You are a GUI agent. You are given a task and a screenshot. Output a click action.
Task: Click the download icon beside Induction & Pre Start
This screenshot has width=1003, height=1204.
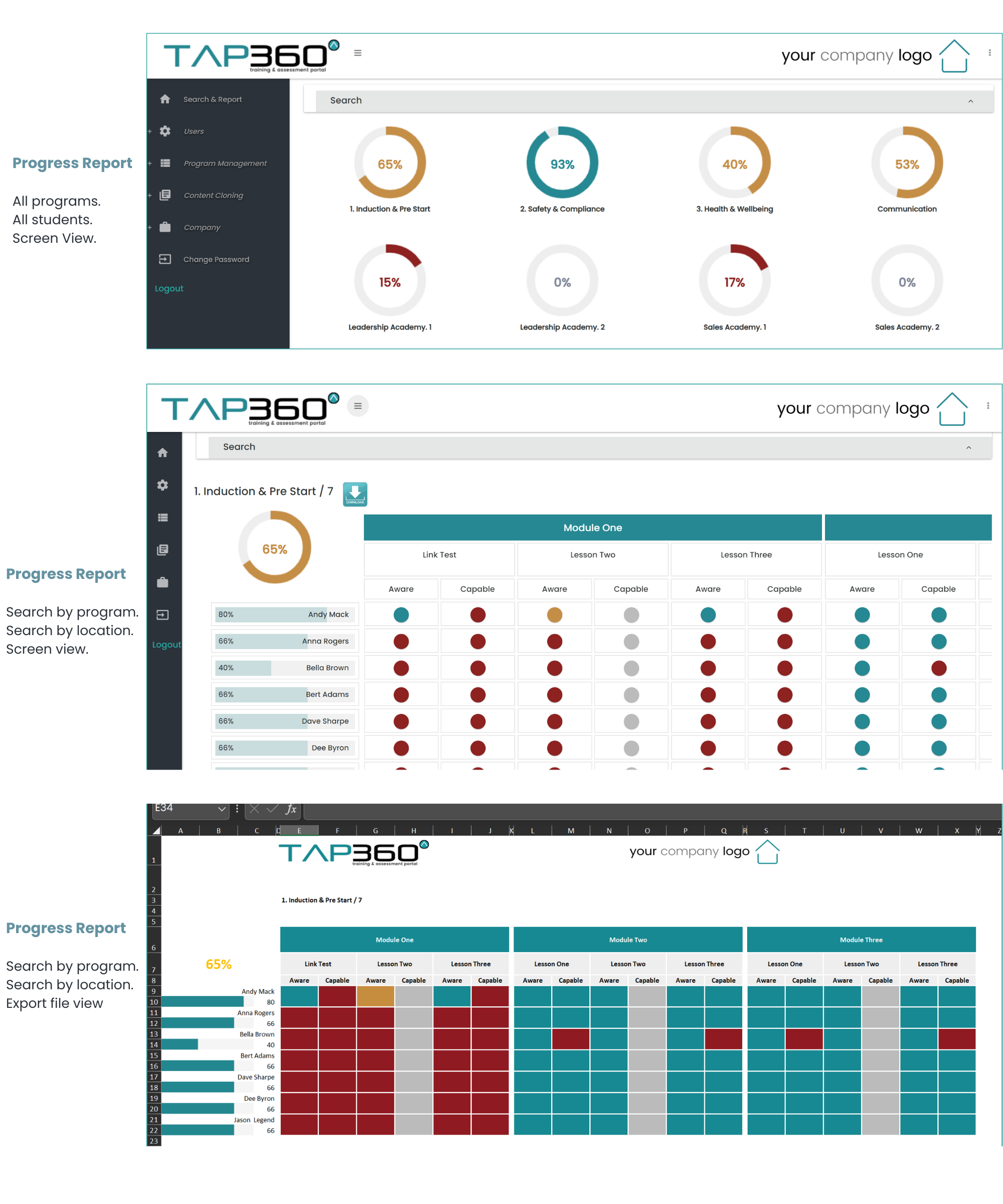tap(355, 494)
